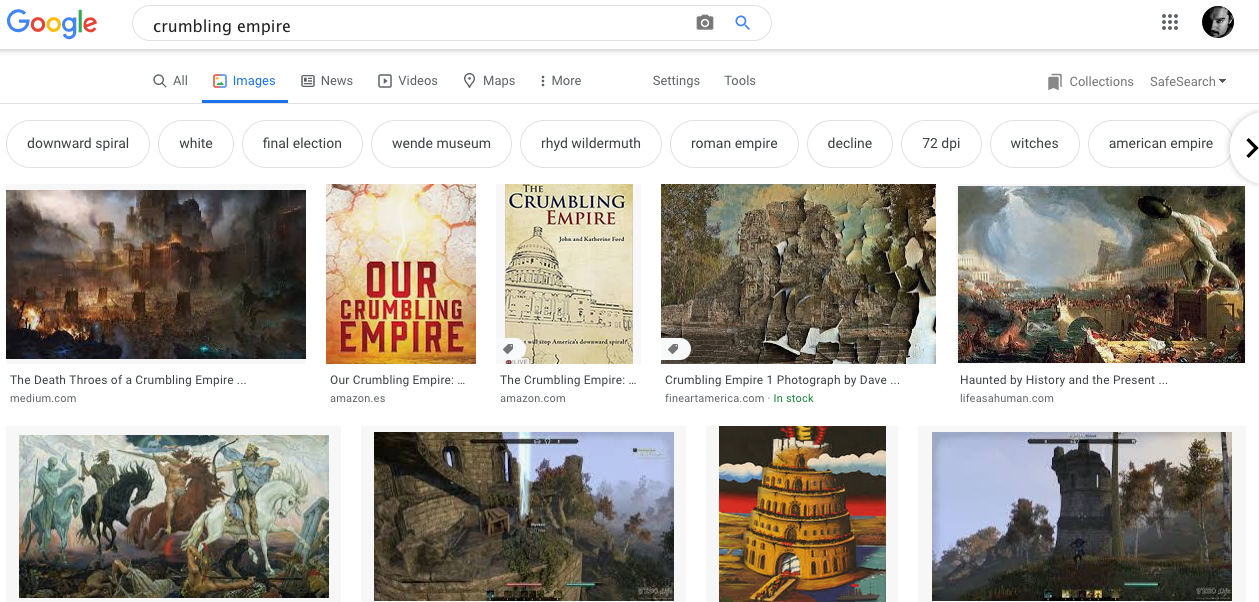Click the camera search-by-image icon

pyautogui.click(x=705, y=23)
